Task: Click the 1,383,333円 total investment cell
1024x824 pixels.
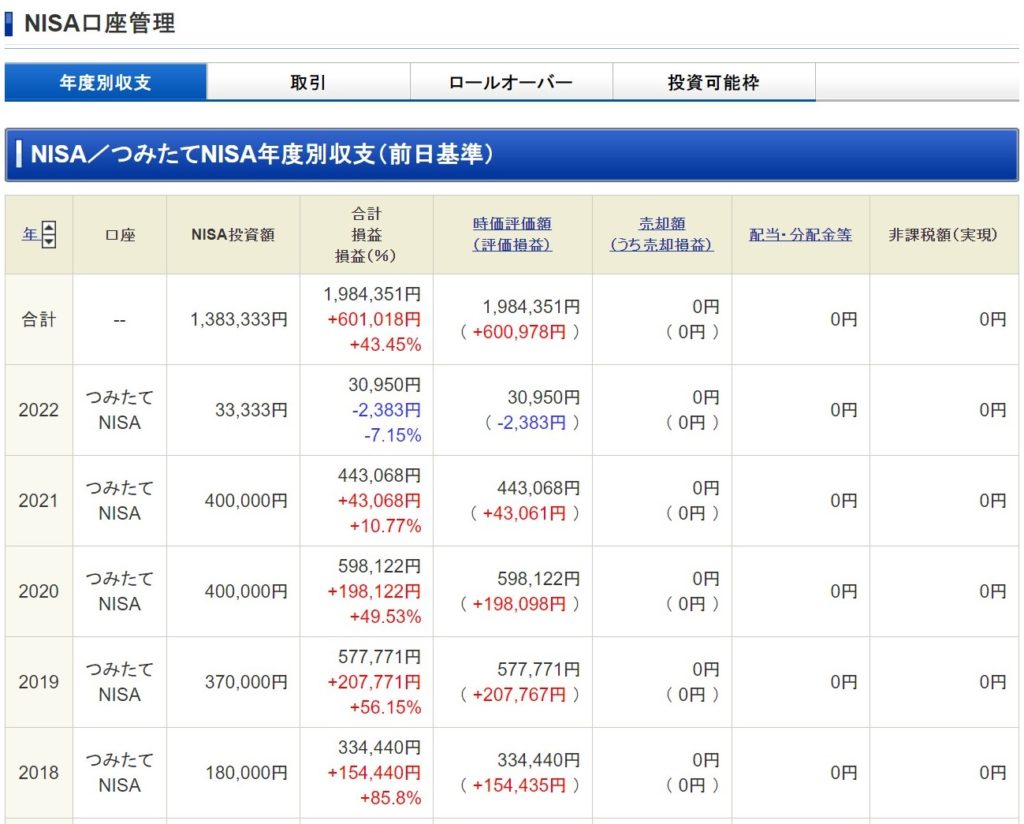Action: pos(238,320)
